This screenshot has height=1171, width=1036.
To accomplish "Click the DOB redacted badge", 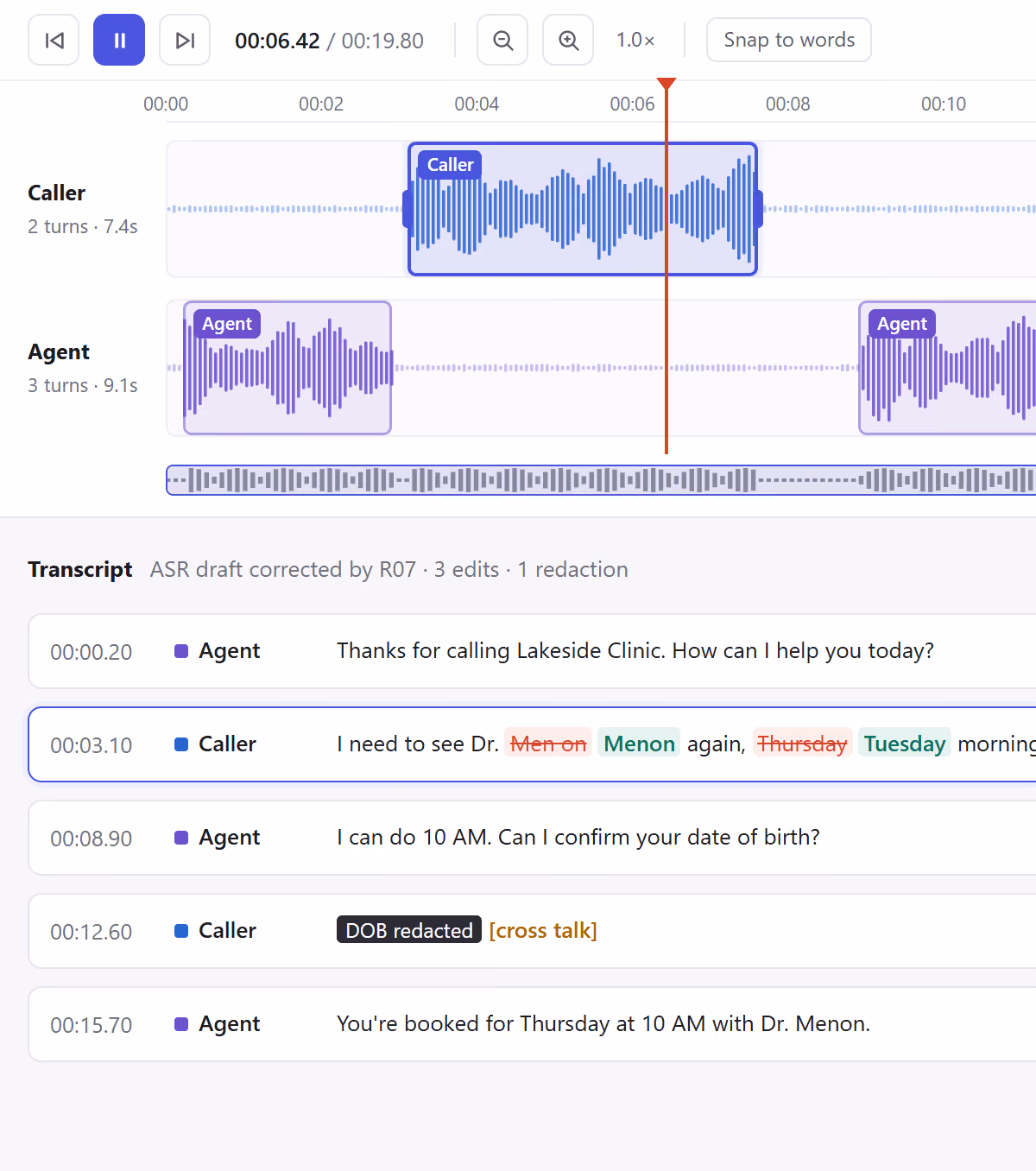I will (x=409, y=930).
